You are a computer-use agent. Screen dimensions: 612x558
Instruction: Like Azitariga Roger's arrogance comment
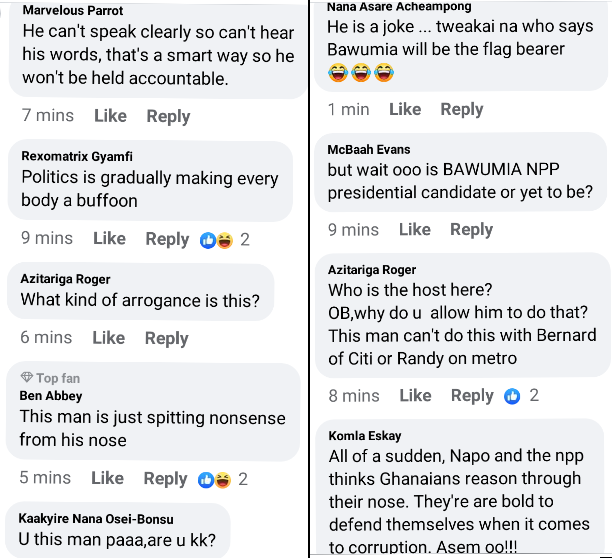109,338
